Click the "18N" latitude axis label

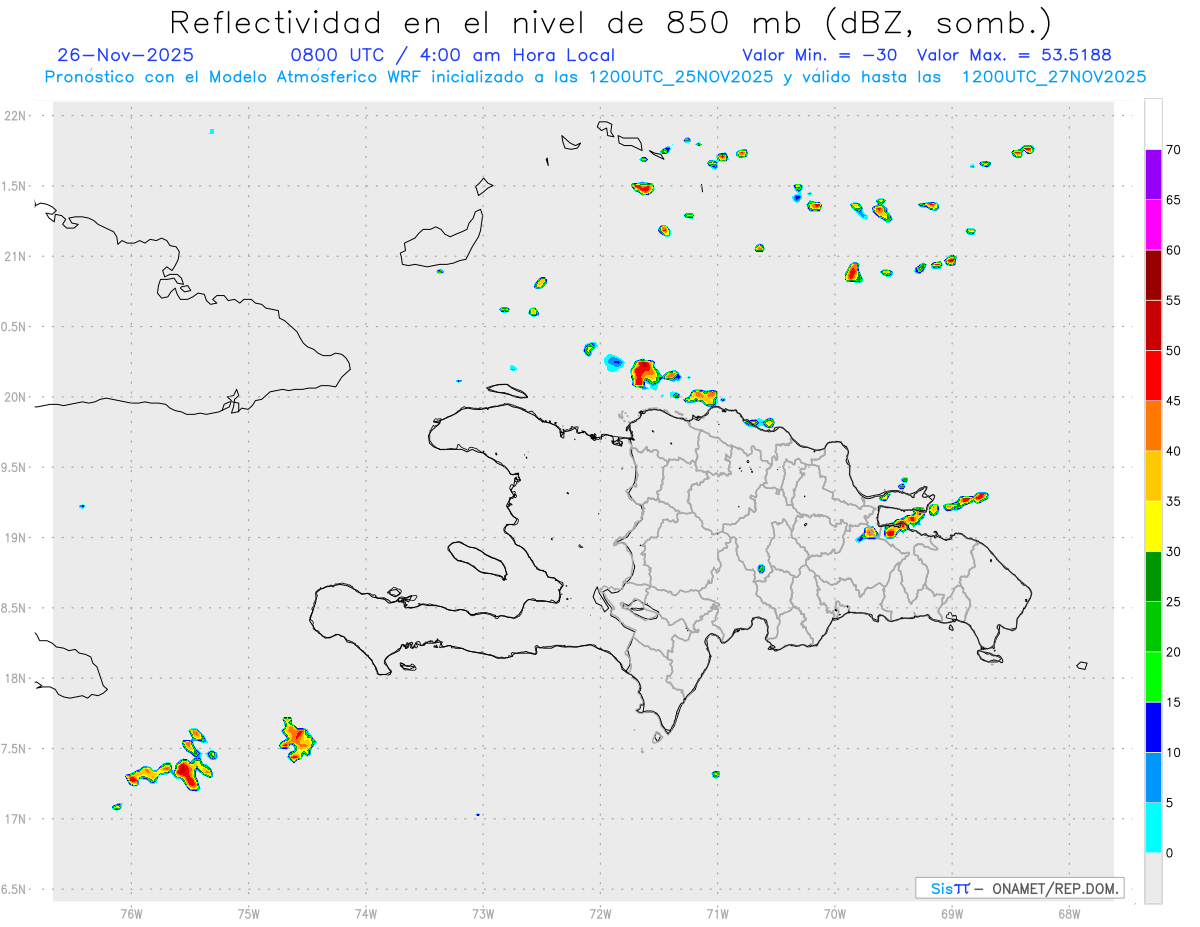(17, 678)
